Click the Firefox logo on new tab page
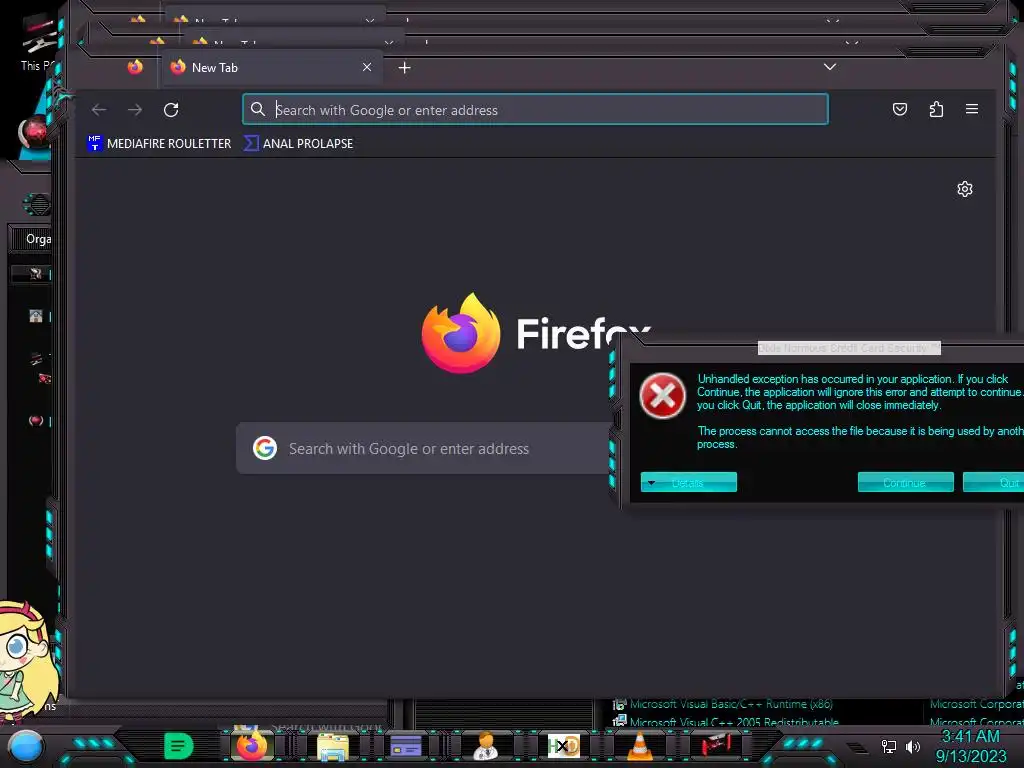The height and width of the screenshot is (768, 1024). click(461, 334)
